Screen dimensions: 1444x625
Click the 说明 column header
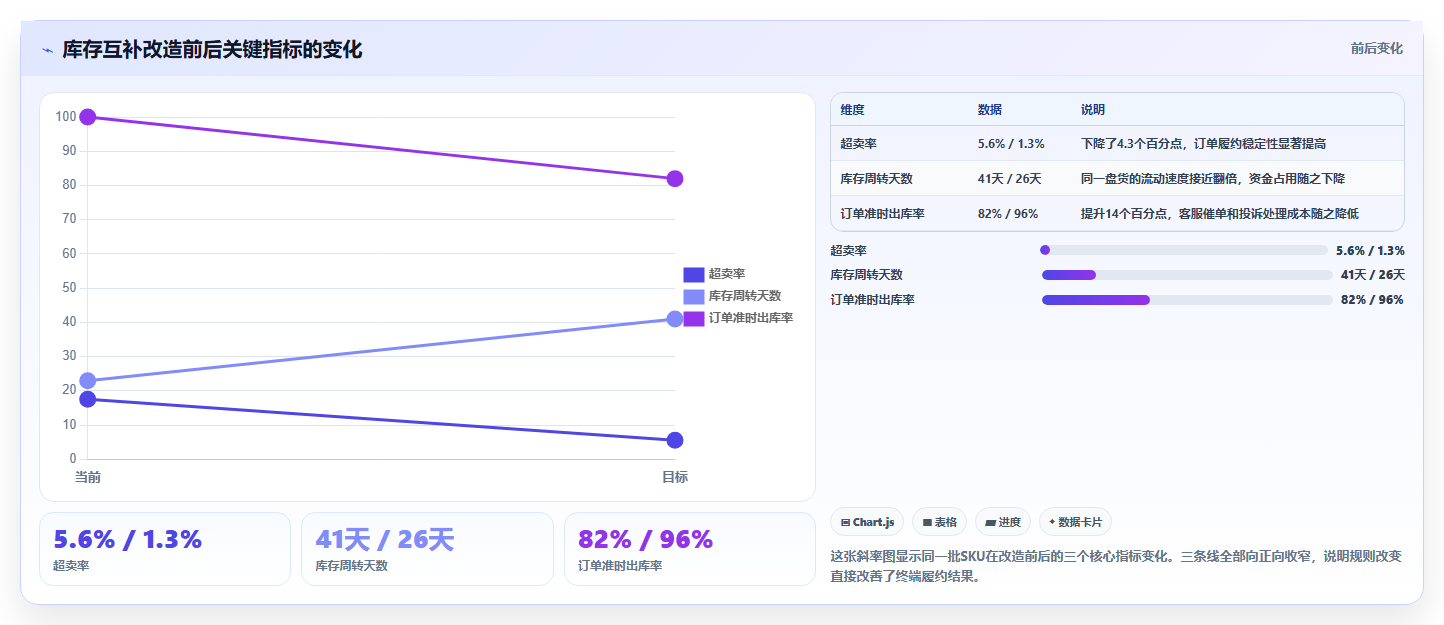pos(1093,110)
